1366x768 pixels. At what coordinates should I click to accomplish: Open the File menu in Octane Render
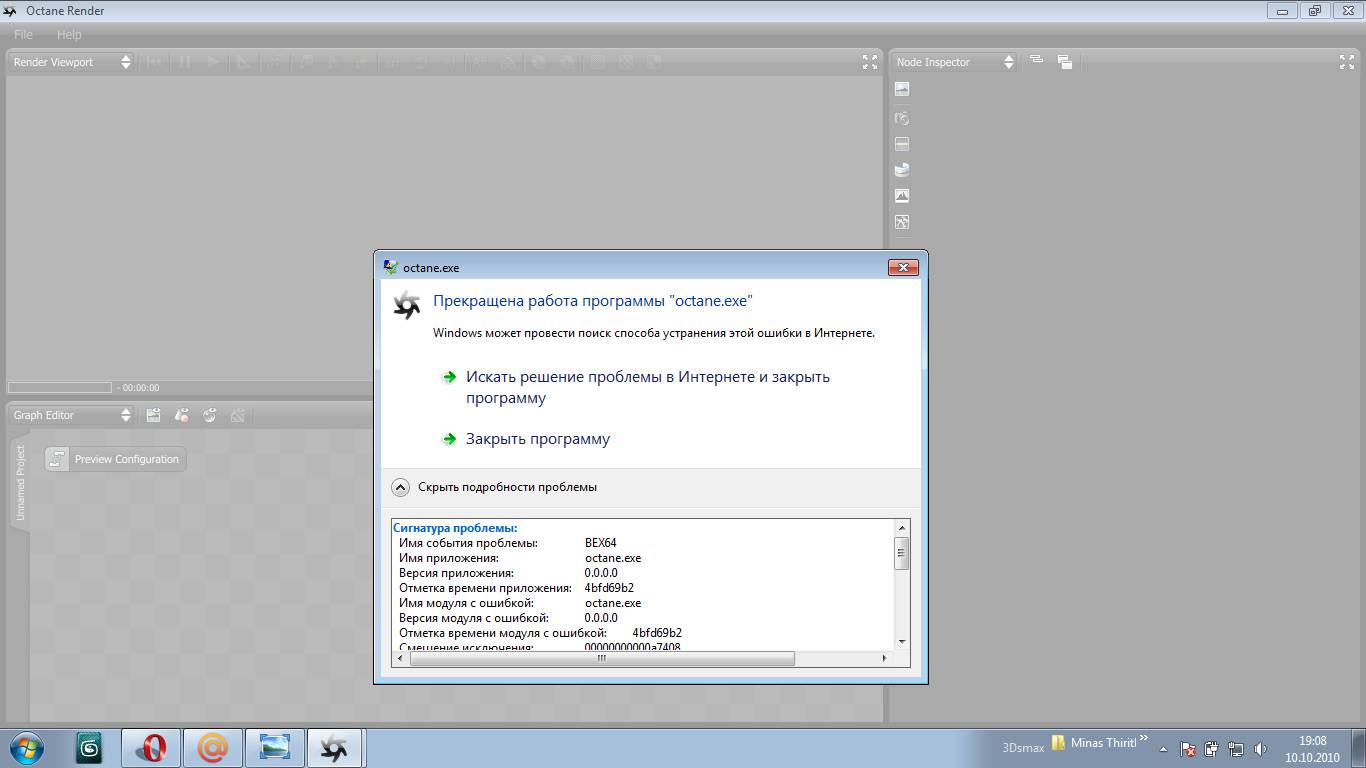[x=23, y=34]
